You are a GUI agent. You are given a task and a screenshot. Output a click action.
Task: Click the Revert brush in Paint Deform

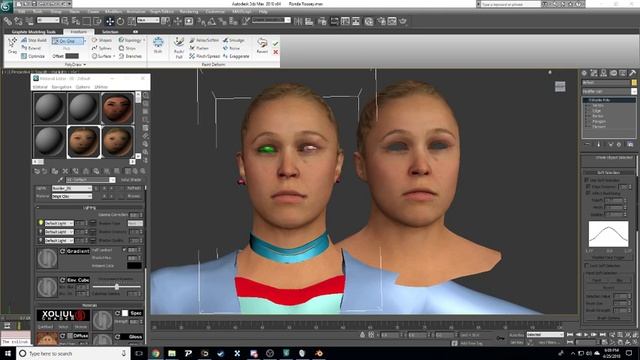click(x=262, y=45)
